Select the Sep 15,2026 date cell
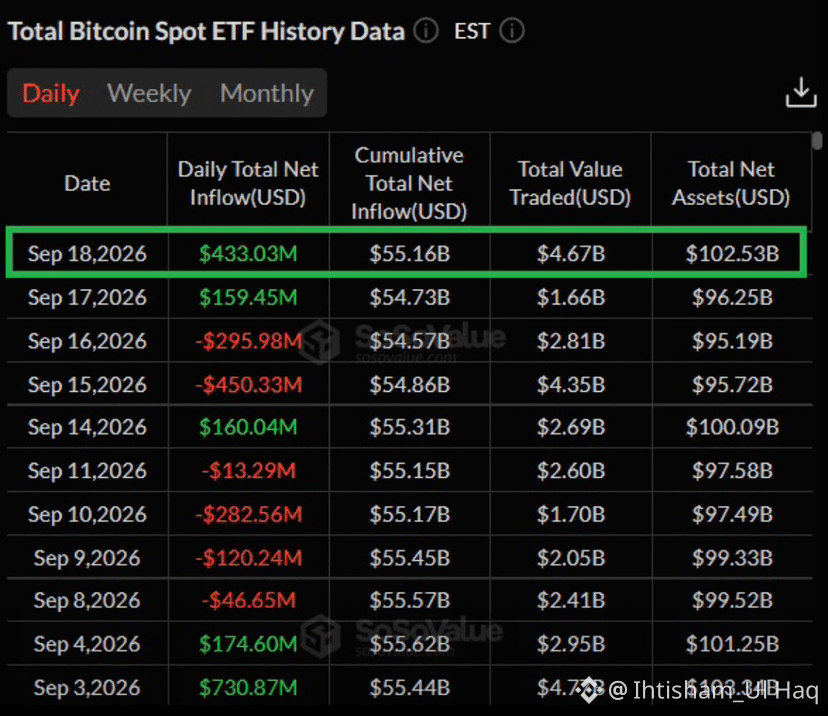This screenshot has height=716, width=828. coord(87,384)
